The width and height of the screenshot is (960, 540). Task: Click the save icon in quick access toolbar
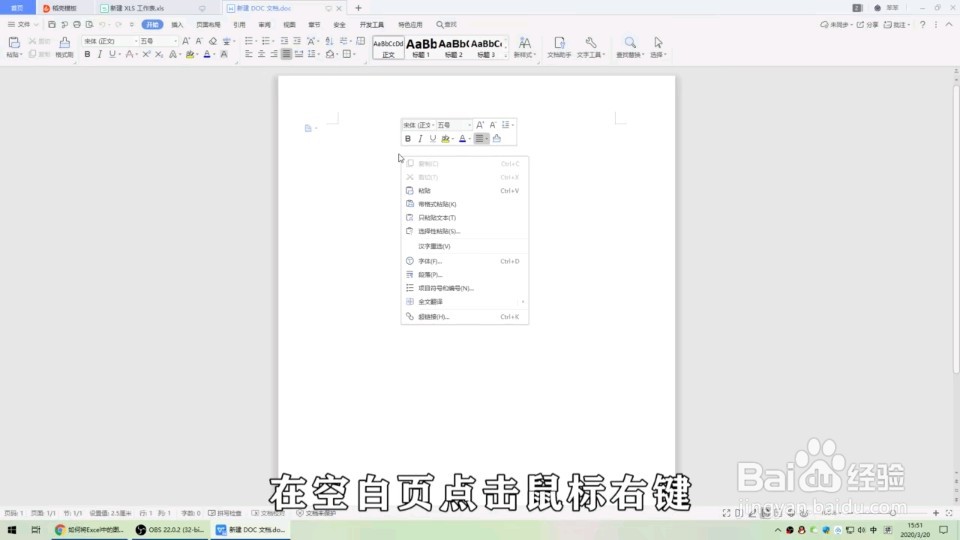[52, 24]
